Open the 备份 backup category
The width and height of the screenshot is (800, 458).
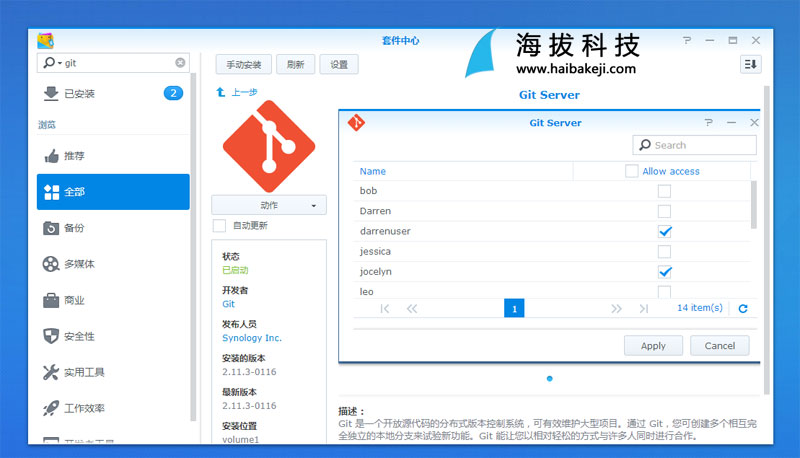113,228
